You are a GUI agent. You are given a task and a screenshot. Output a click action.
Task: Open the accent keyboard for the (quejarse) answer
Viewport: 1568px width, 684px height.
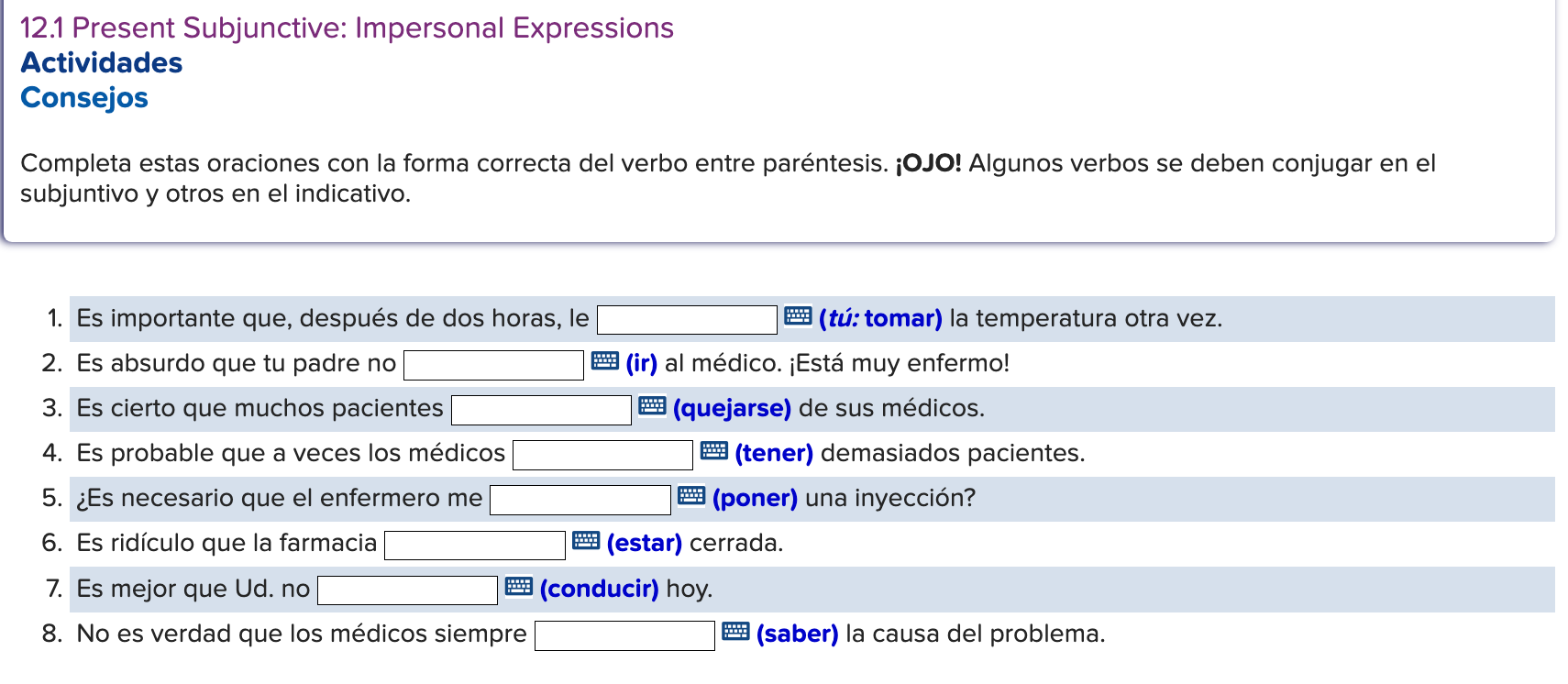(652, 407)
